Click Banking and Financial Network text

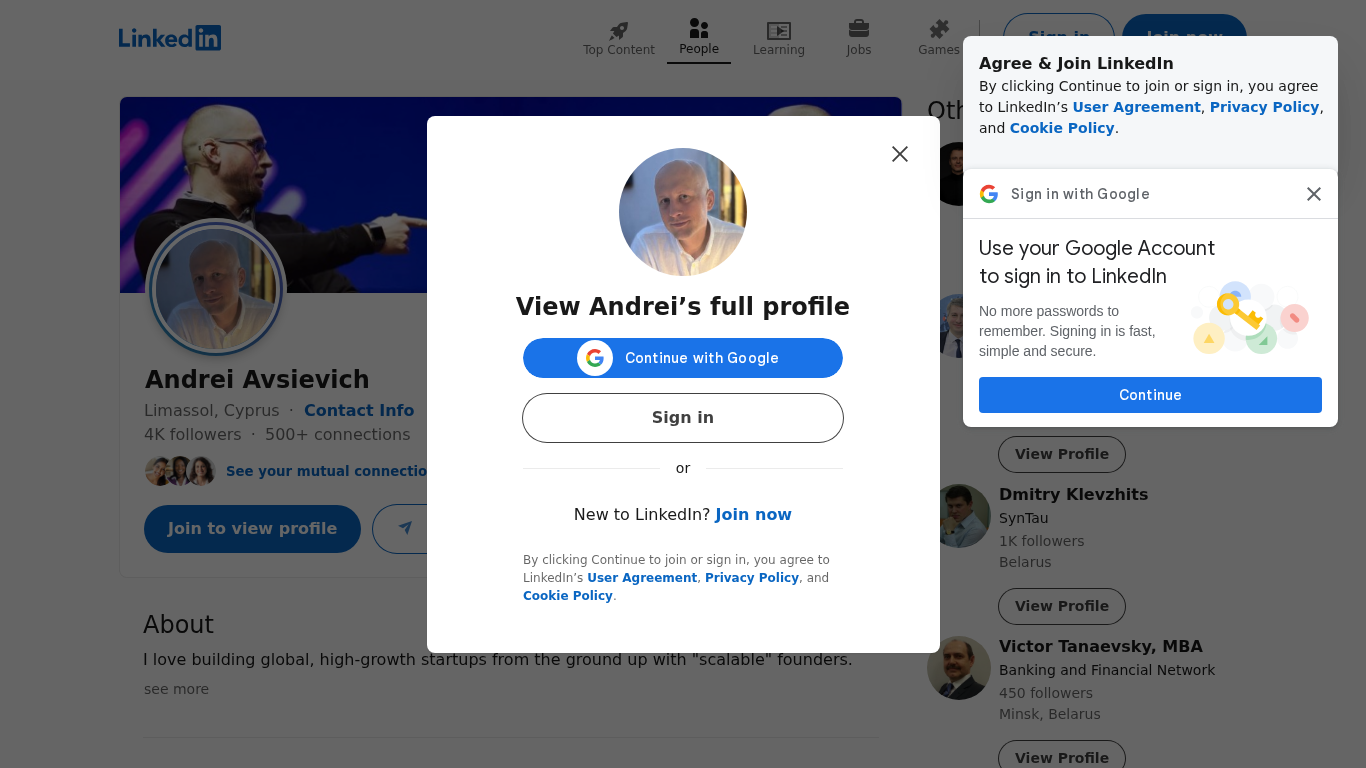(1107, 671)
